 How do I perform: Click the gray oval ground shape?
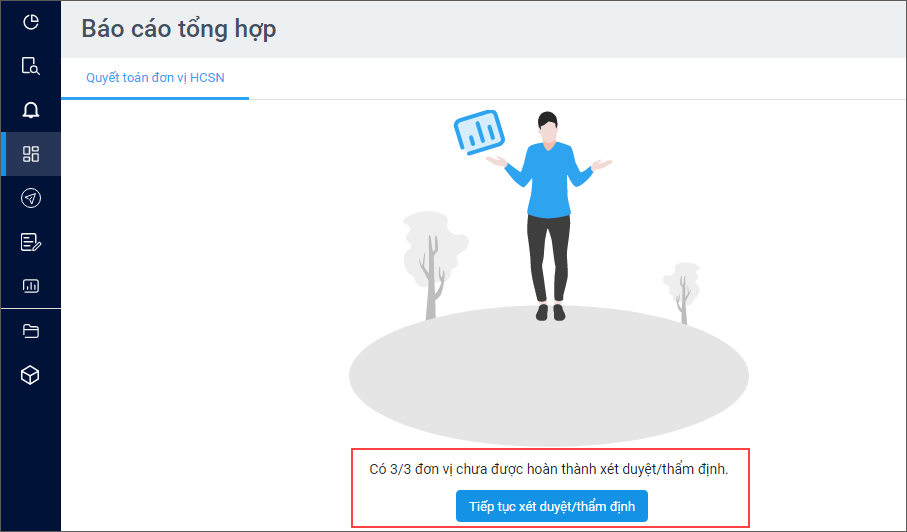548,376
